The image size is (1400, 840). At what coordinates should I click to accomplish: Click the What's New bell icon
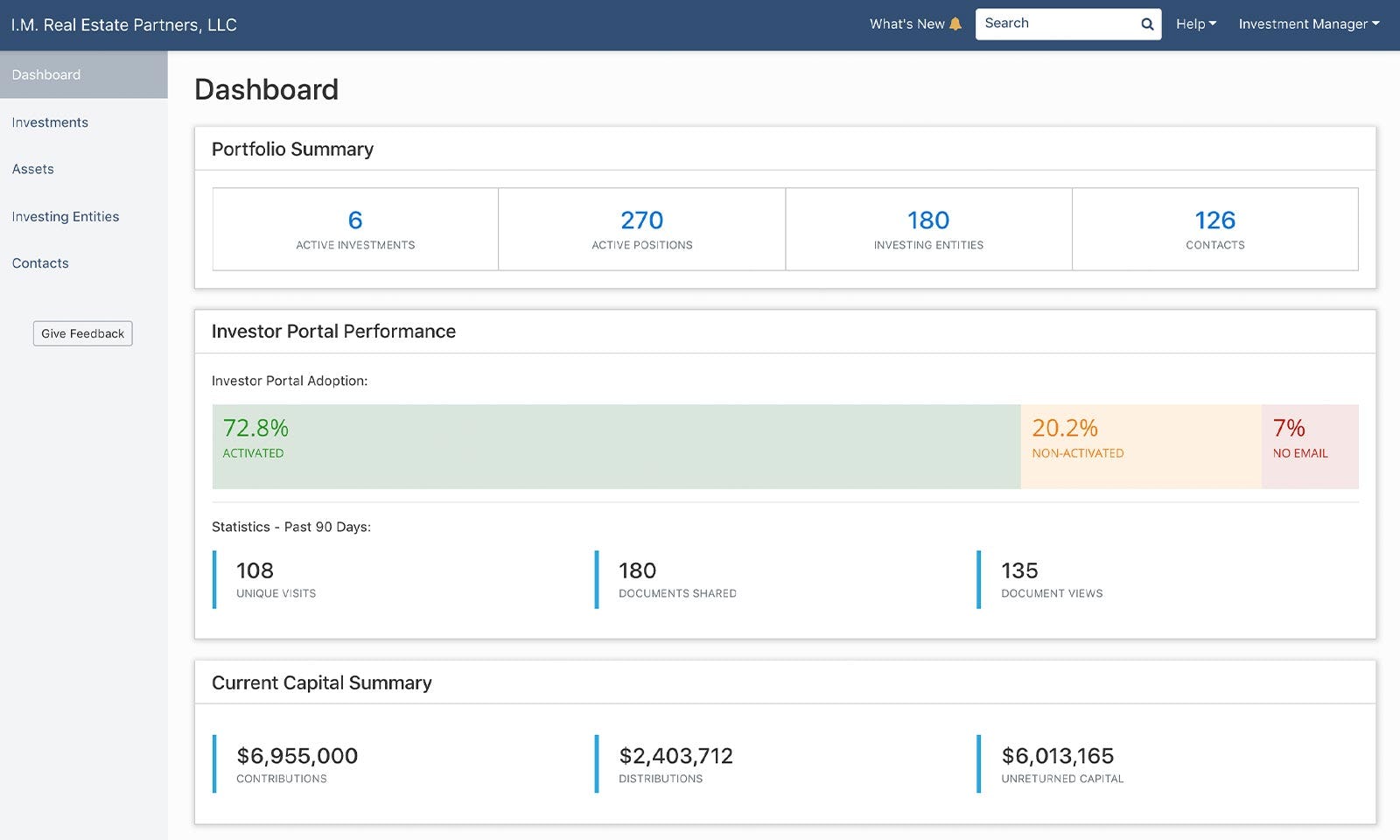click(955, 24)
